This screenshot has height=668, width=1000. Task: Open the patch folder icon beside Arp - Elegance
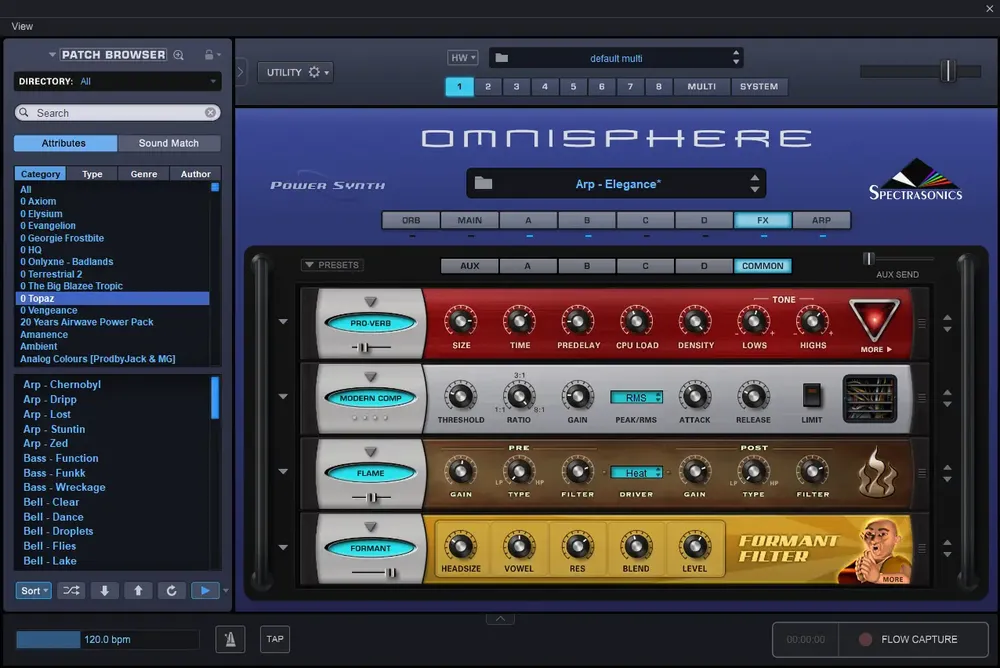coord(483,184)
